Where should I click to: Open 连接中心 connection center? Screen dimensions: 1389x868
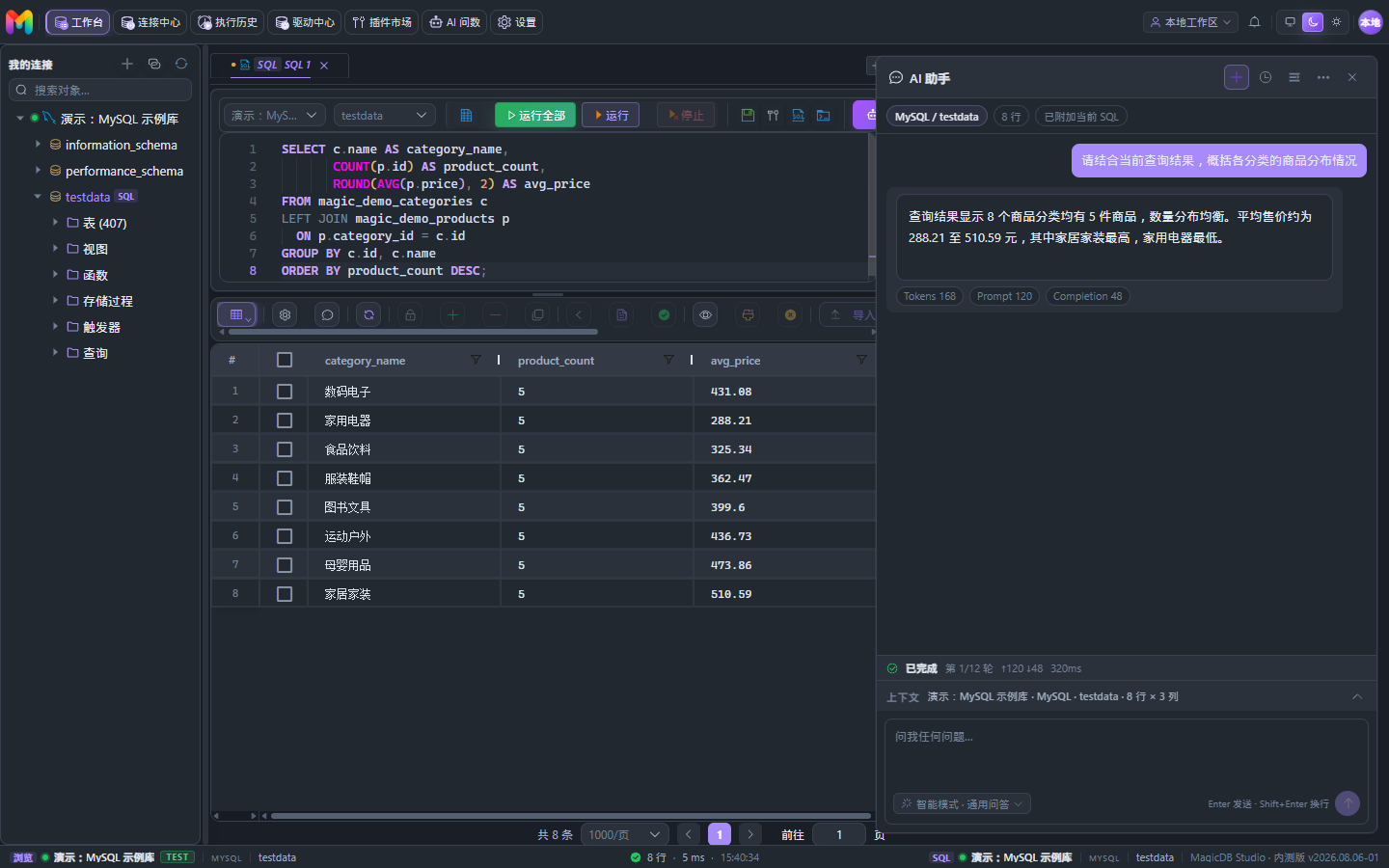[x=150, y=22]
